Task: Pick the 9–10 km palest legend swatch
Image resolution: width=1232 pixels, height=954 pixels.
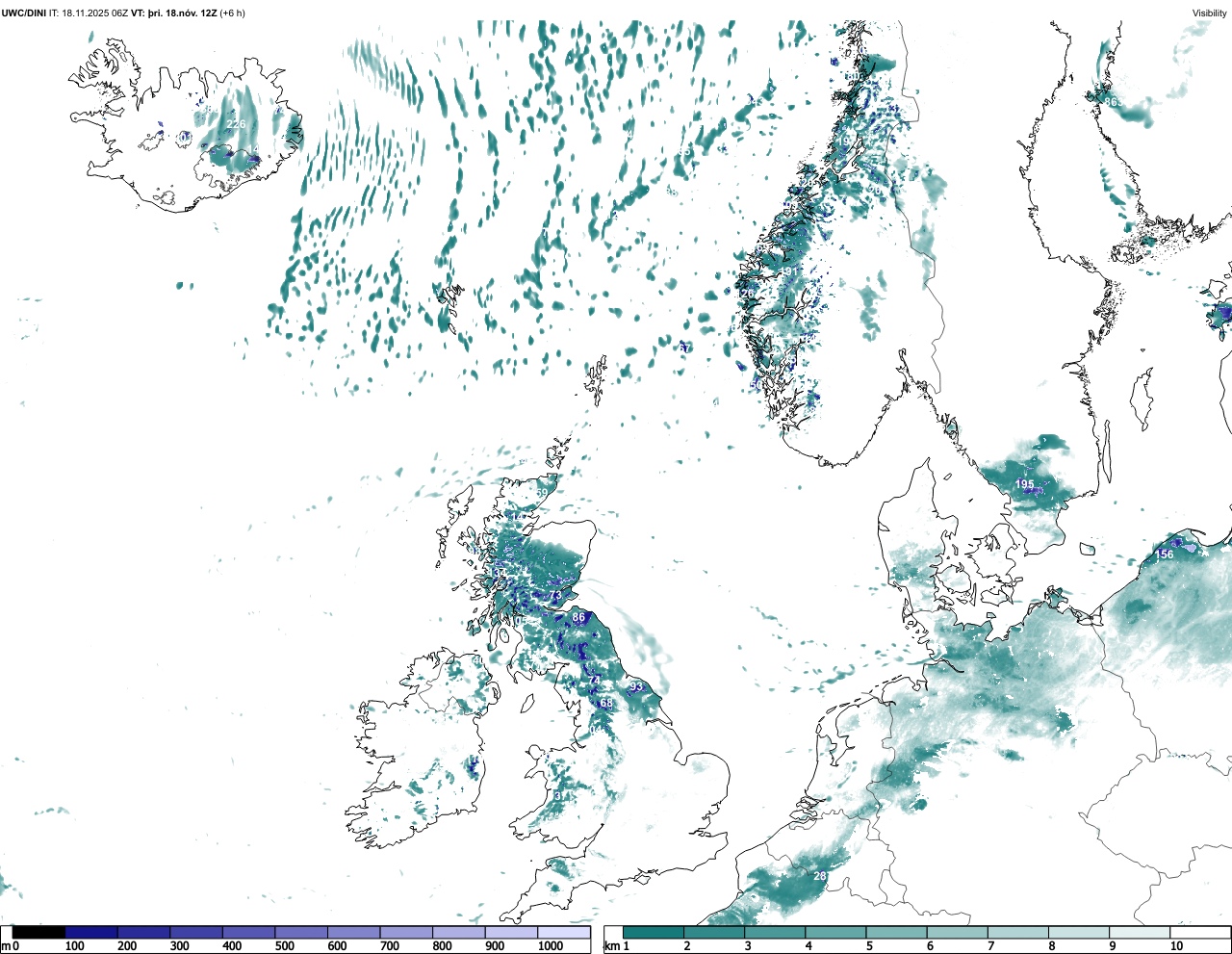Action: [x=1141, y=932]
